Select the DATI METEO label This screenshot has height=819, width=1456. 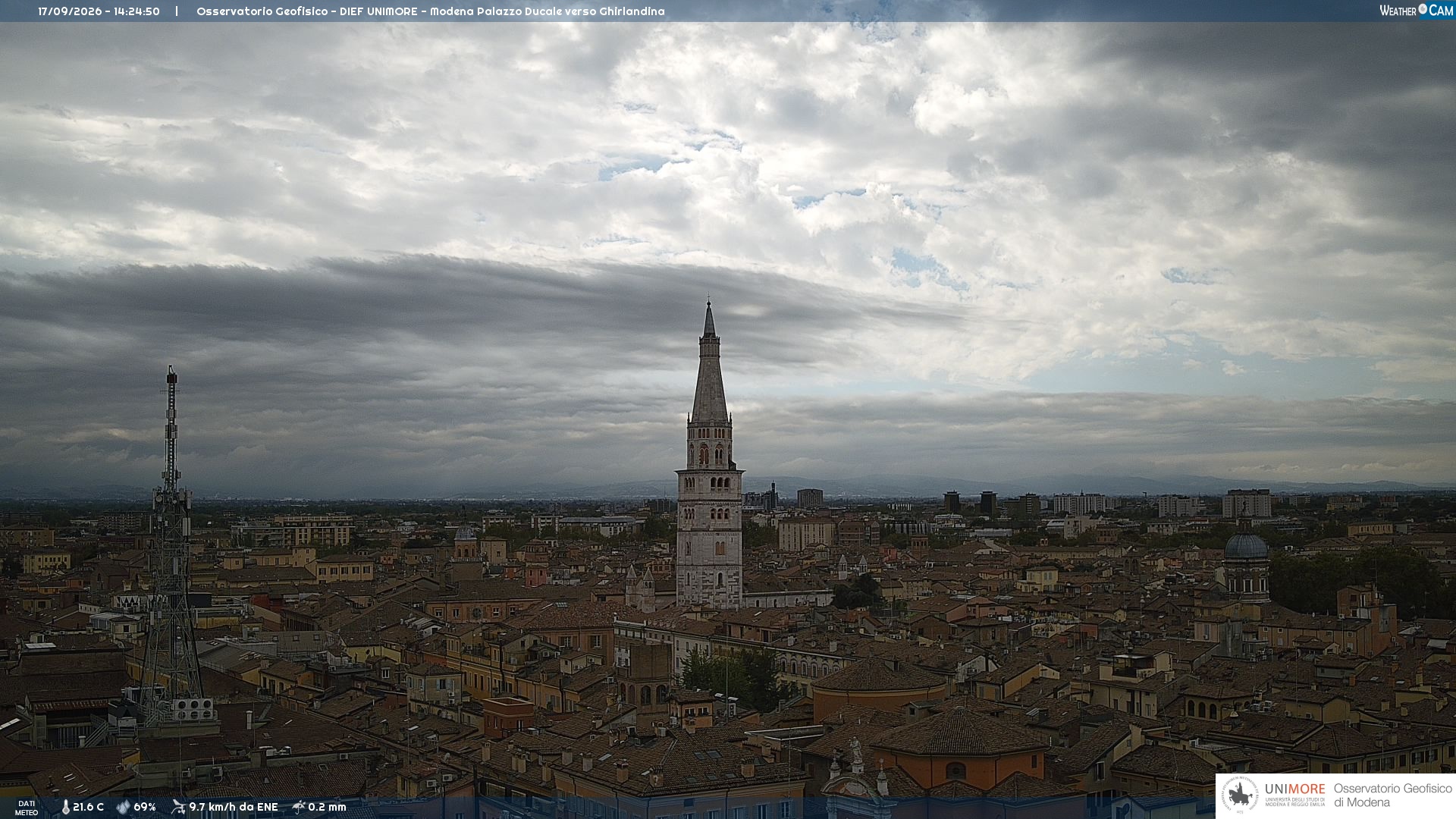(27, 808)
